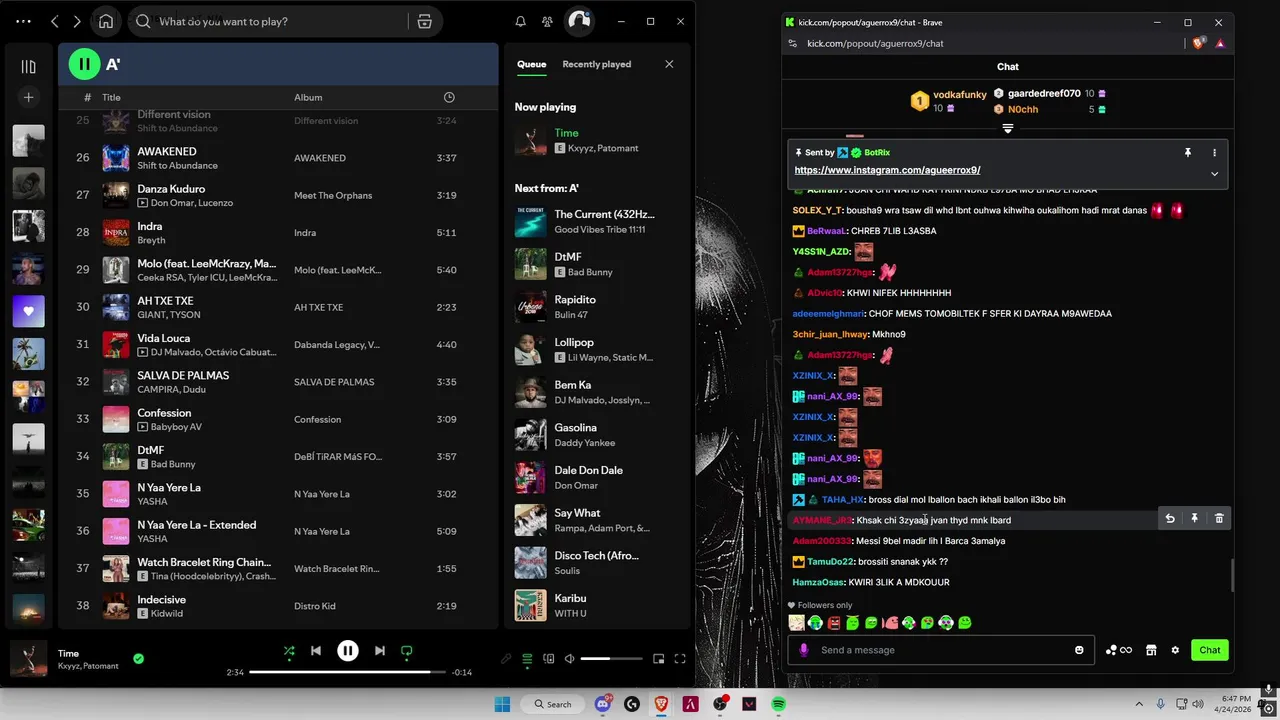
Task: Click Rapidito album art in queue
Action: [530, 307]
